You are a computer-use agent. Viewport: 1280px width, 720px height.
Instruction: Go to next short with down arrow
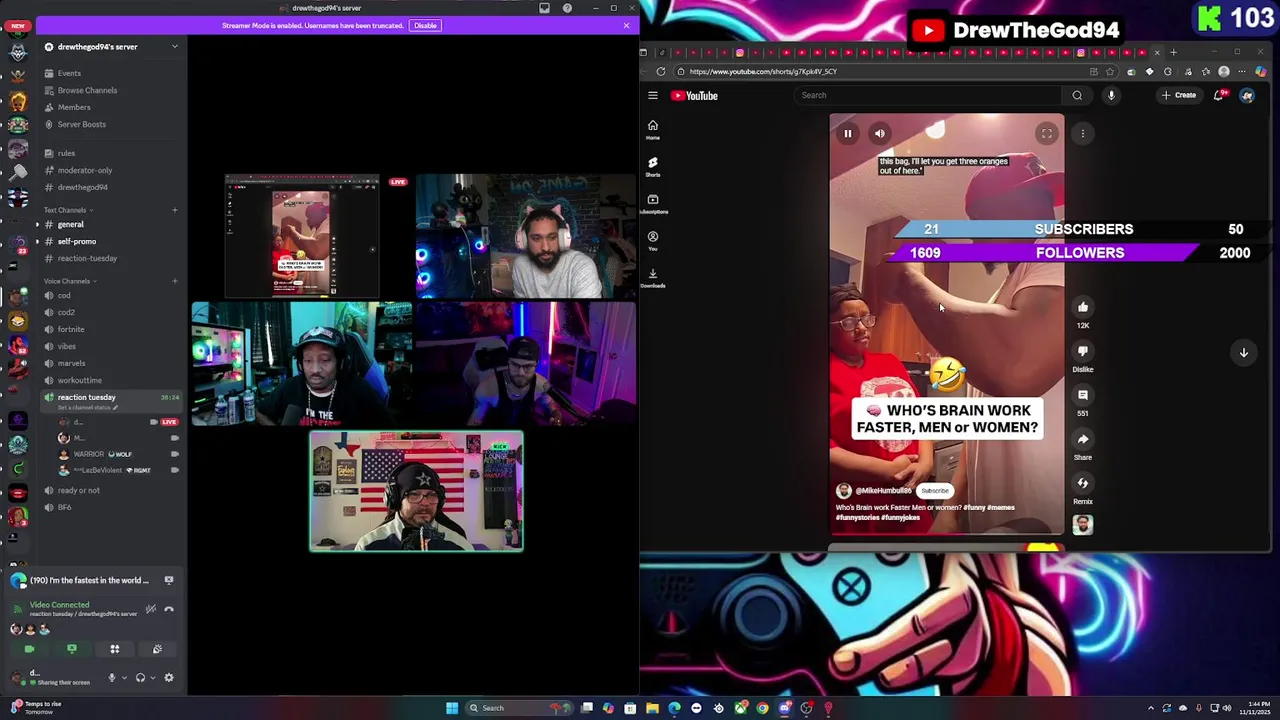pos(1244,352)
